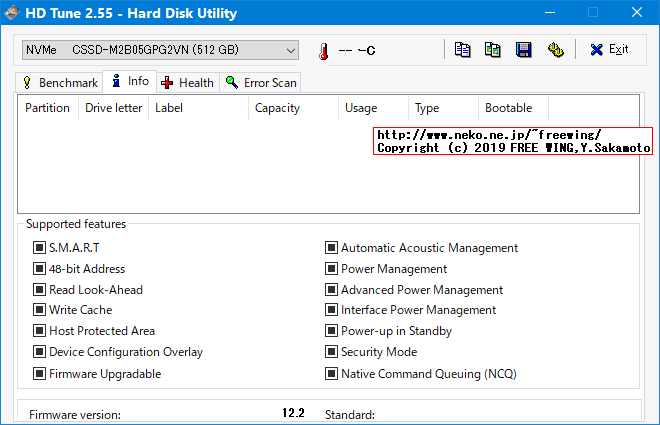Click the Partition column header
The width and height of the screenshot is (660, 425).
[x=47, y=108]
